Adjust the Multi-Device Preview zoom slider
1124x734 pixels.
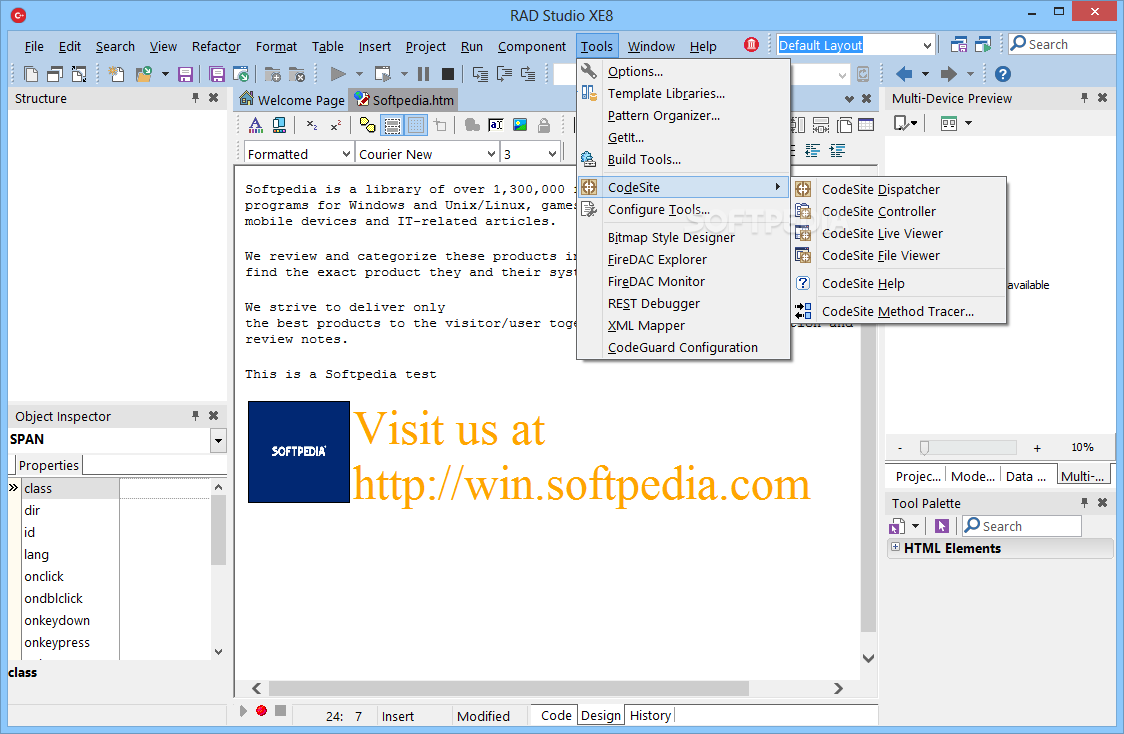pos(925,448)
